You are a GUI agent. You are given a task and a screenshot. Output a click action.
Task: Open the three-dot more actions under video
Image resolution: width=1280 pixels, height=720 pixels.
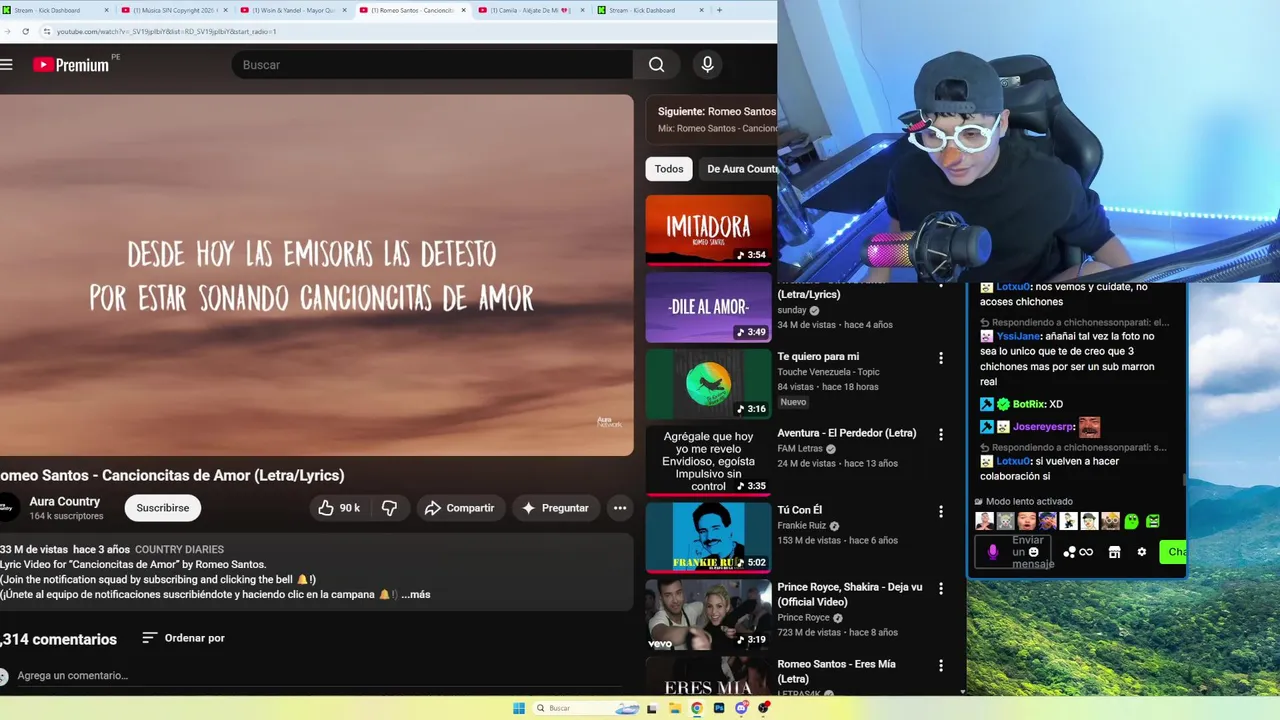620,508
